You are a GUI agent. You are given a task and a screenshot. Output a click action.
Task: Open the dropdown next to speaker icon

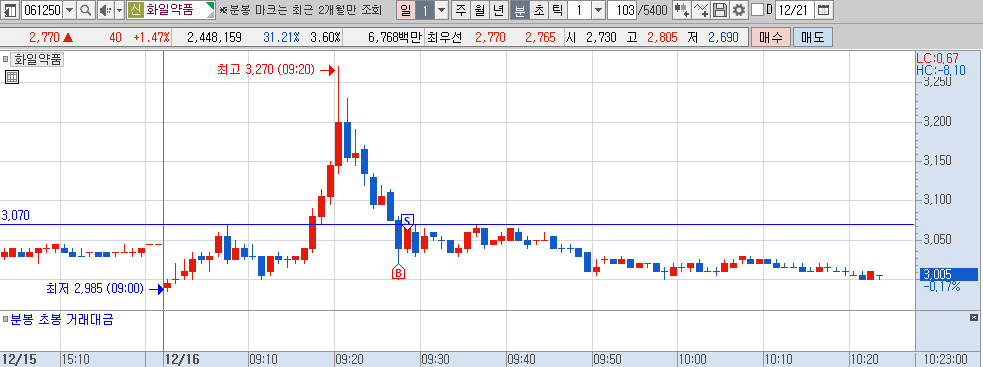[x=119, y=10]
